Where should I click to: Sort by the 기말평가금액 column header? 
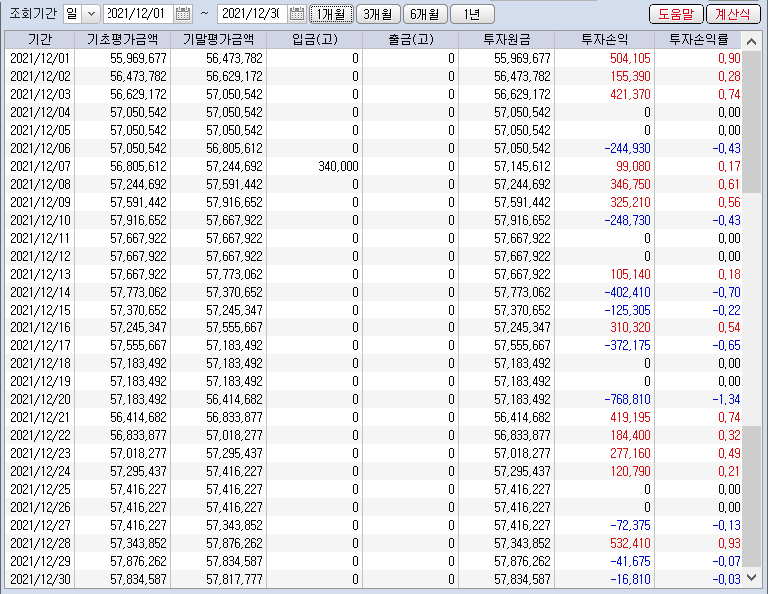pos(219,39)
